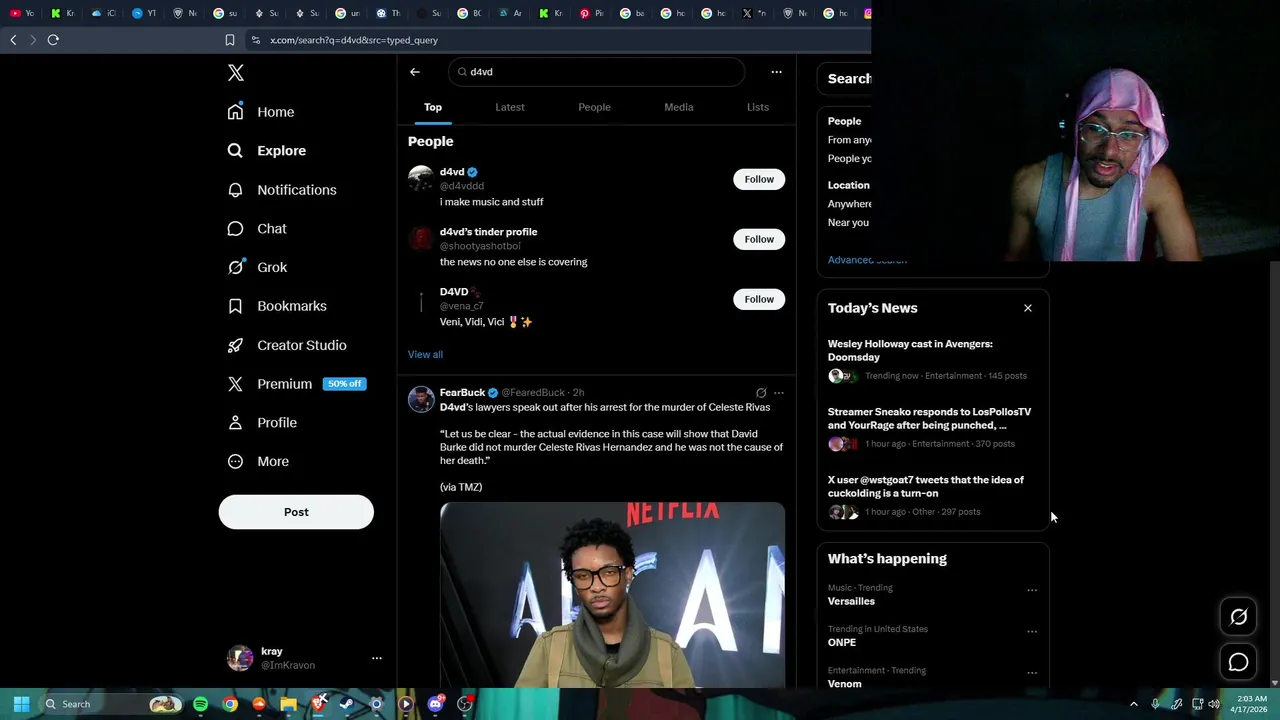The image size is (1280, 720).
Task: Switch to the Latest tab
Action: (x=510, y=107)
